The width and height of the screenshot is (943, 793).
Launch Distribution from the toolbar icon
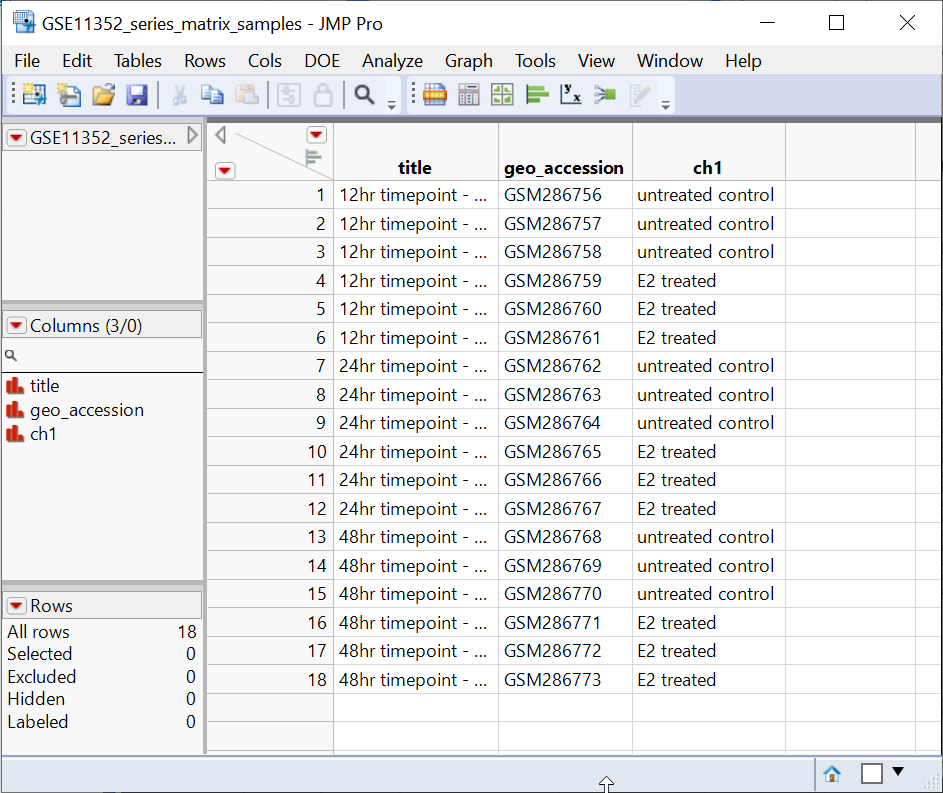click(x=538, y=95)
